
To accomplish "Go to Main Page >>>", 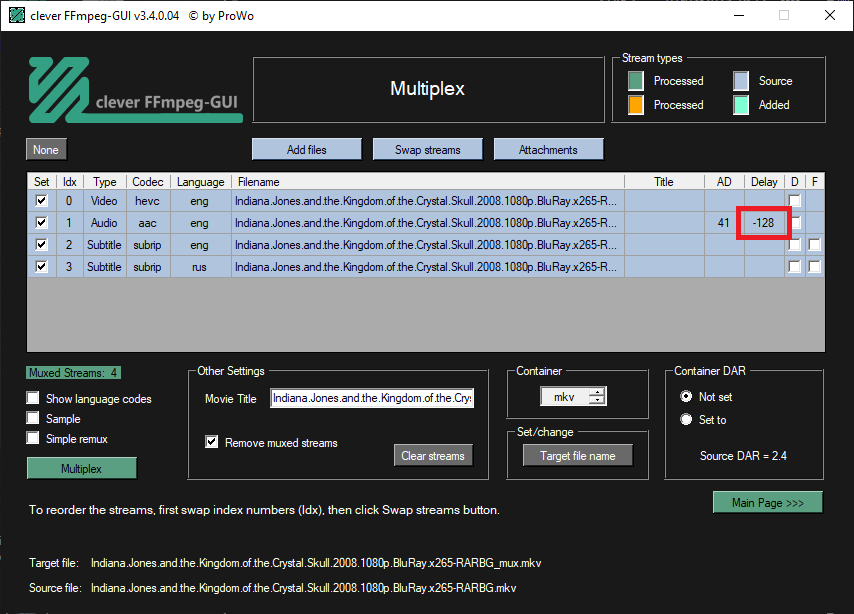I will [767, 502].
